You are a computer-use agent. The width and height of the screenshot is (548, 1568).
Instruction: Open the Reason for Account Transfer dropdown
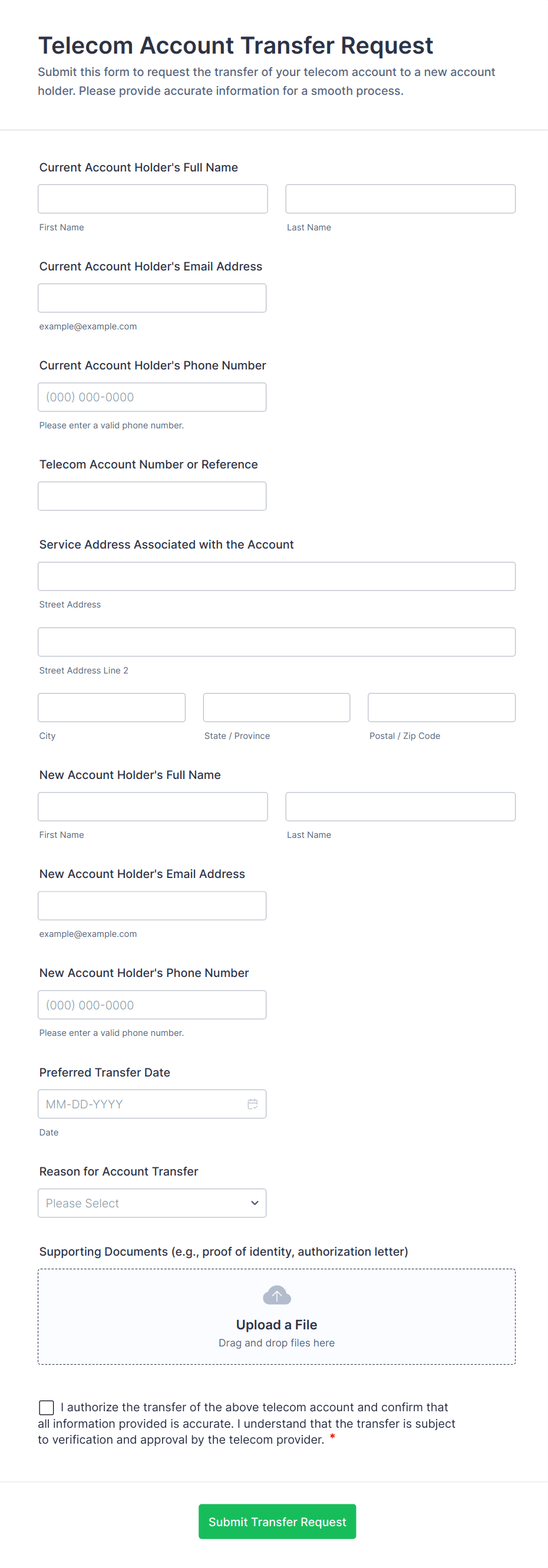[151, 1203]
